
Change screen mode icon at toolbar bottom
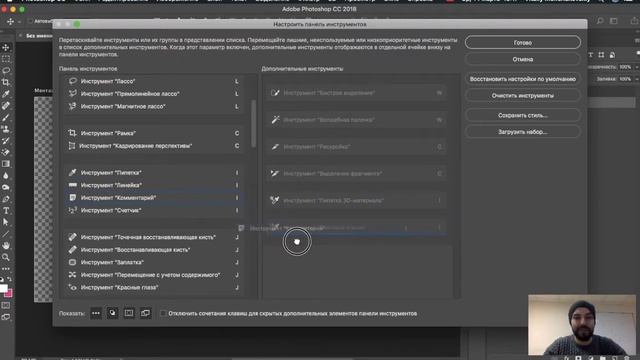pos(6,317)
